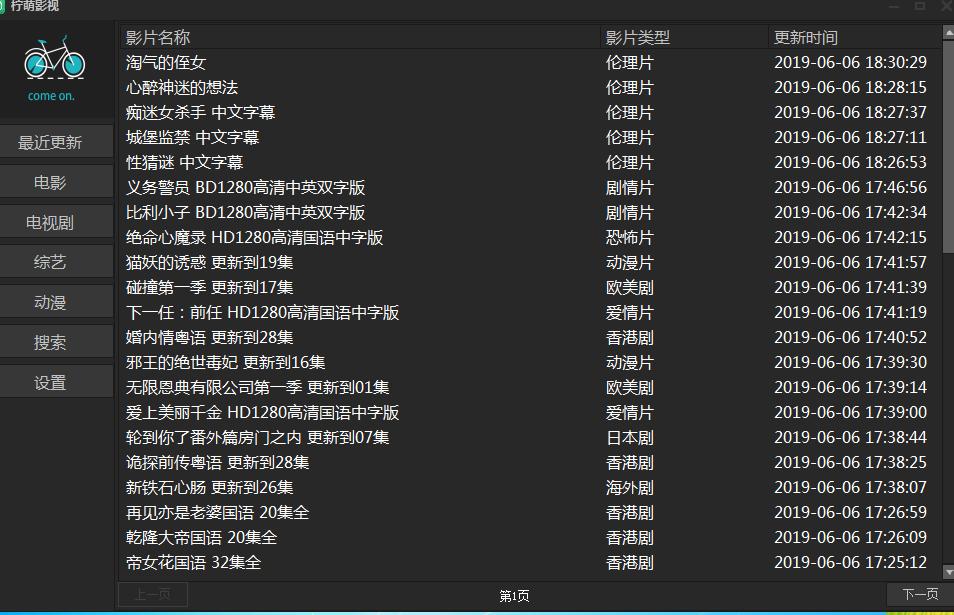Screen dimensions: 954x615
Task: Click timestamp 2019-06-06 18:30:29
Action: [850, 63]
